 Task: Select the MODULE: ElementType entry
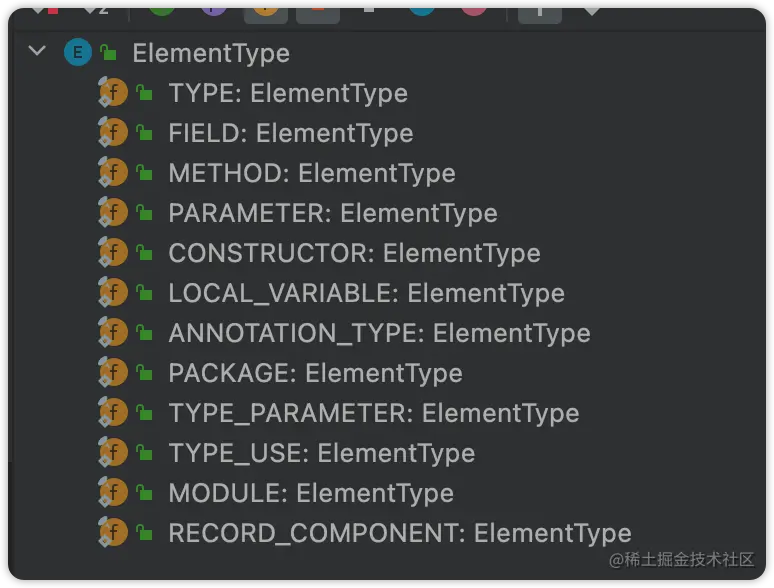(x=310, y=493)
